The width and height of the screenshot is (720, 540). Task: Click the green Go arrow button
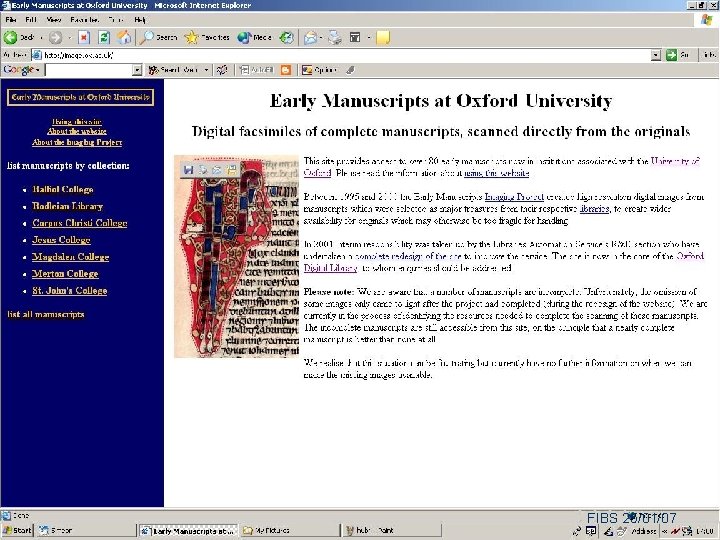(x=671, y=55)
